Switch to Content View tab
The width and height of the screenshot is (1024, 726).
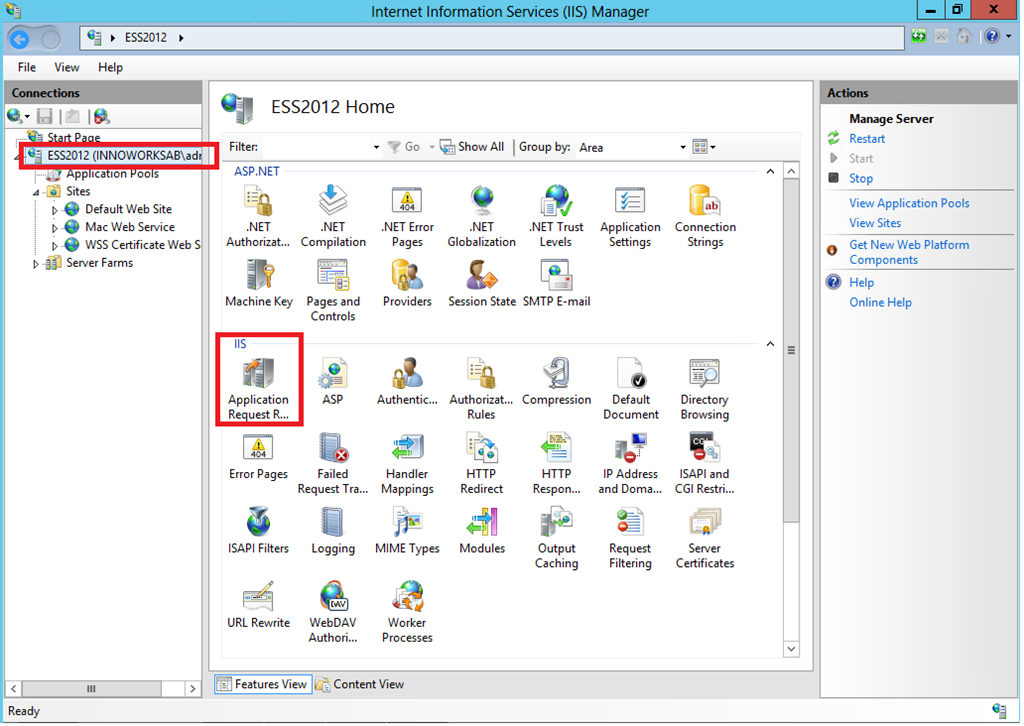360,684
